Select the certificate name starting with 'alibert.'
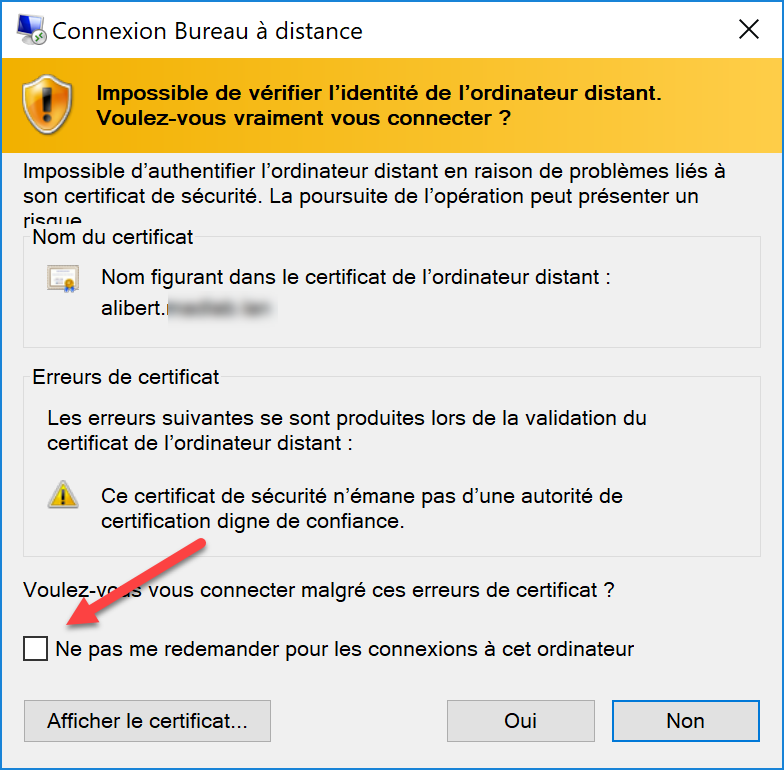Screen dimensions: 784x770 click(x=188, y=308)
